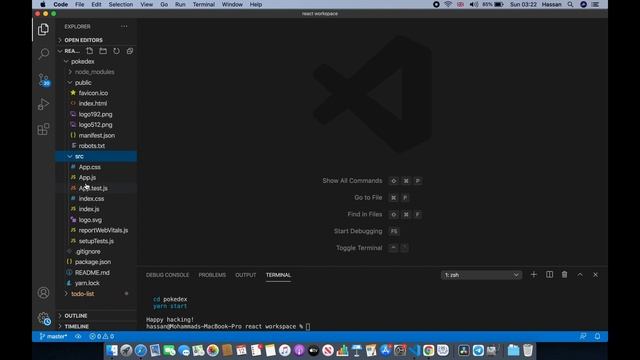Switch to the Debug Console tab
Viewport: 640px width, 360px height.
(167, 275)
